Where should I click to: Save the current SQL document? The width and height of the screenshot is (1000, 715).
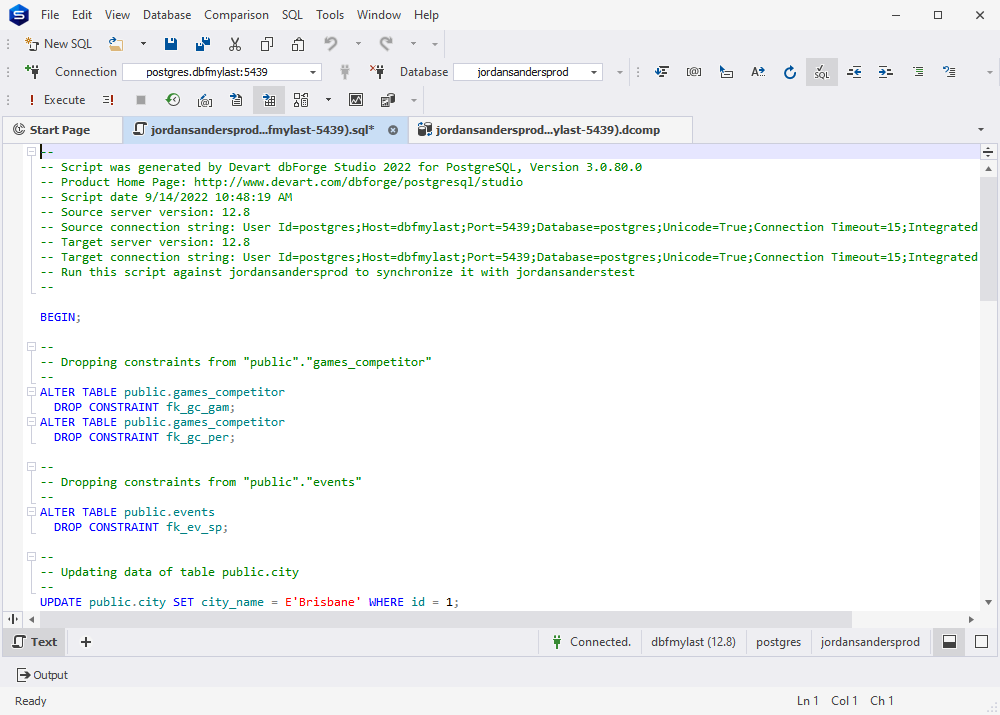point(171,44)
